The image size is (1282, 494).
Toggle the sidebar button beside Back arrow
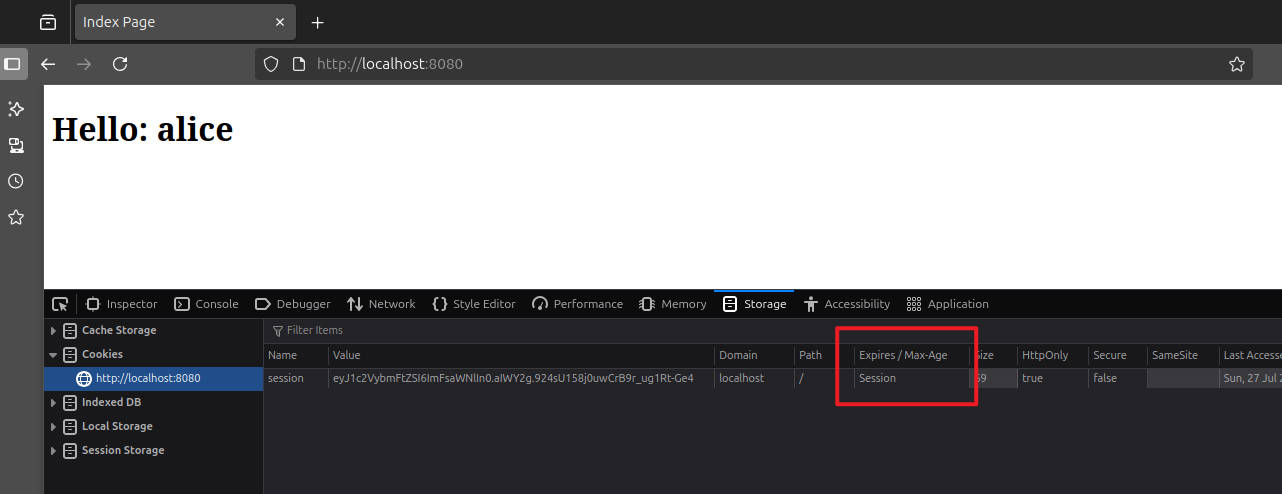[x=12, y=64]
